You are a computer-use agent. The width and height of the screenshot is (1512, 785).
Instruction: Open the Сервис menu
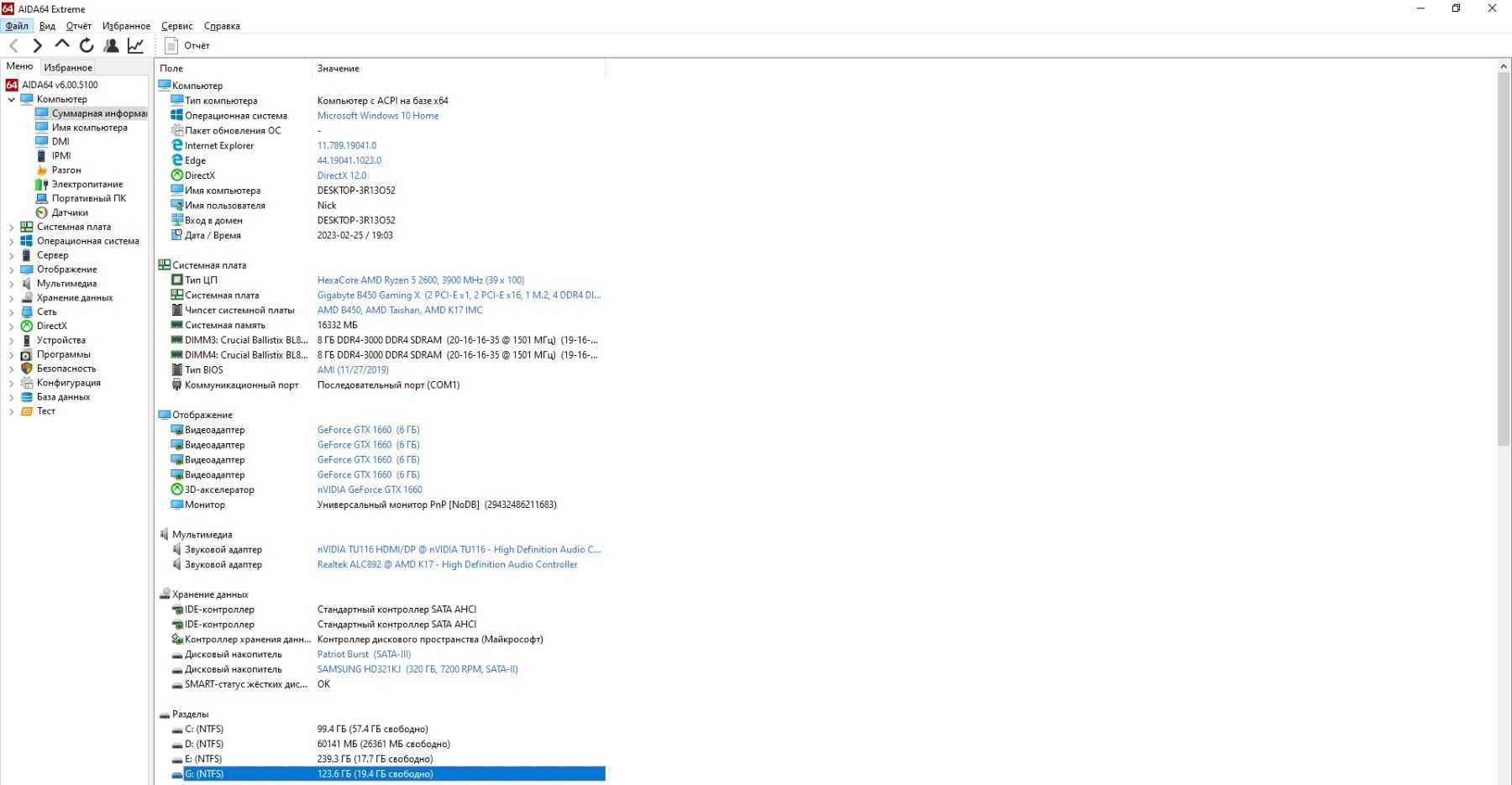pos(176,26)
